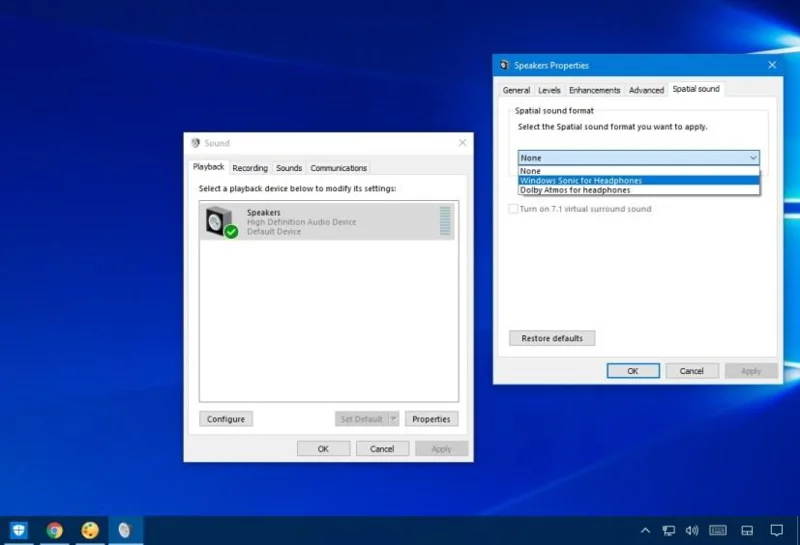Click Apply in the Sound window
The height and width of the screenshot is (545, 800).
pos(441,449)
